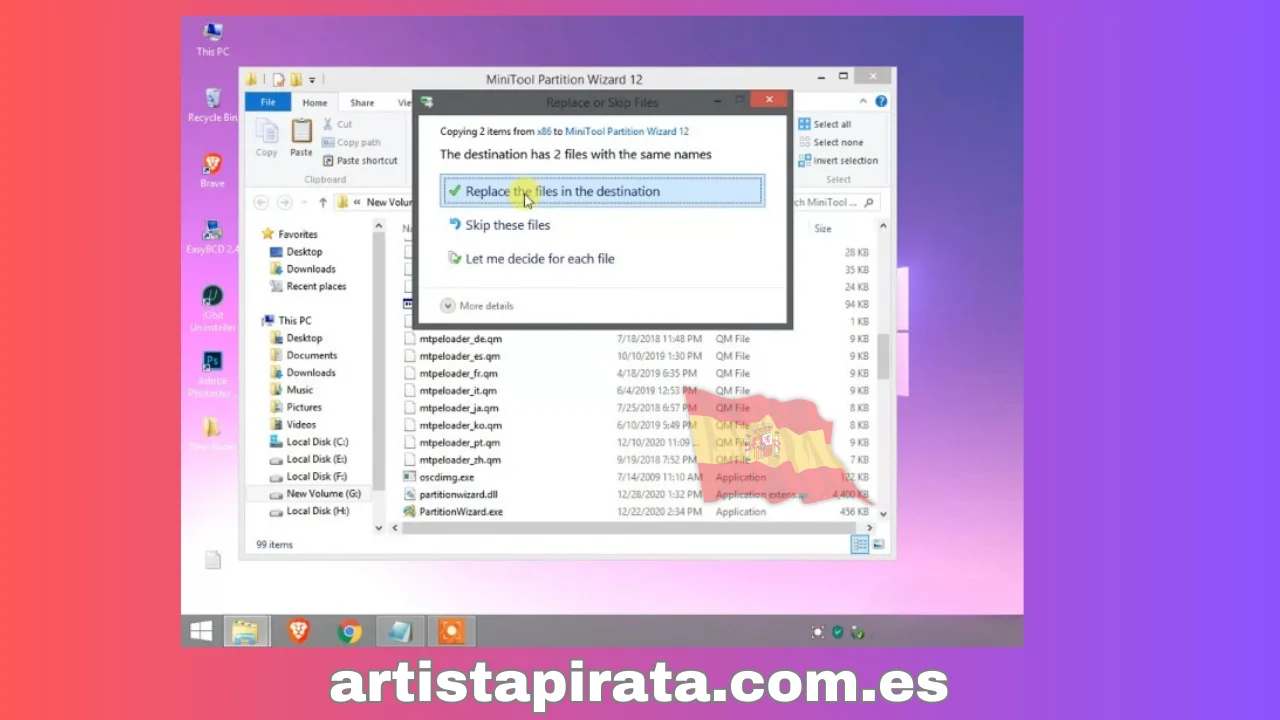Open Downloads under Favorites
This screenshot has width=1280, height=720.
click(303, 269)
